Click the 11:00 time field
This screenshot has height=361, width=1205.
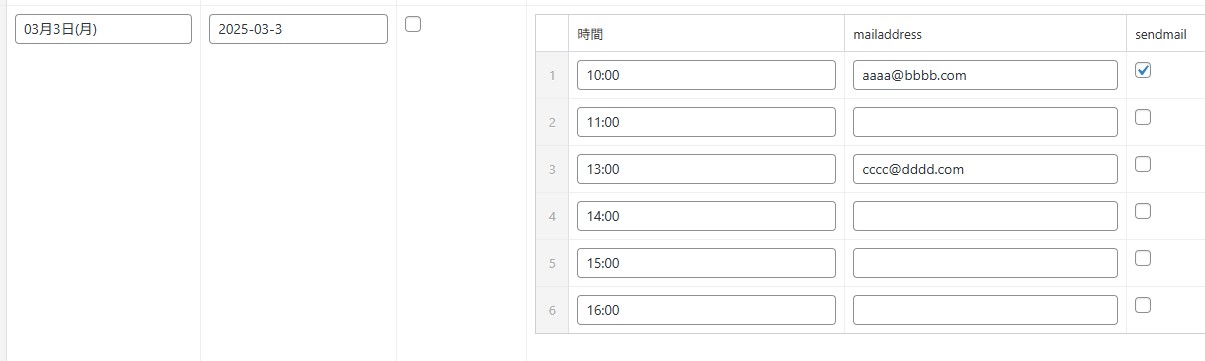[706, 122]
